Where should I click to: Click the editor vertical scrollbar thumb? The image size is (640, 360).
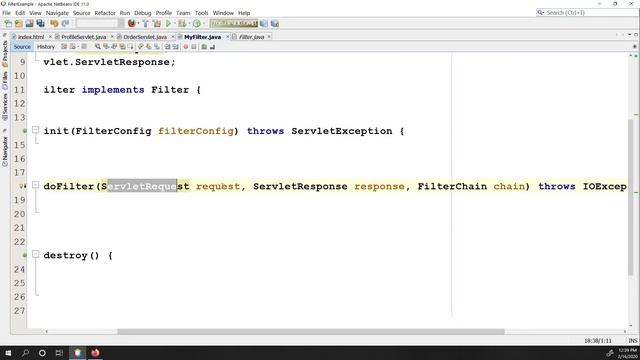(x=631, y=198)
